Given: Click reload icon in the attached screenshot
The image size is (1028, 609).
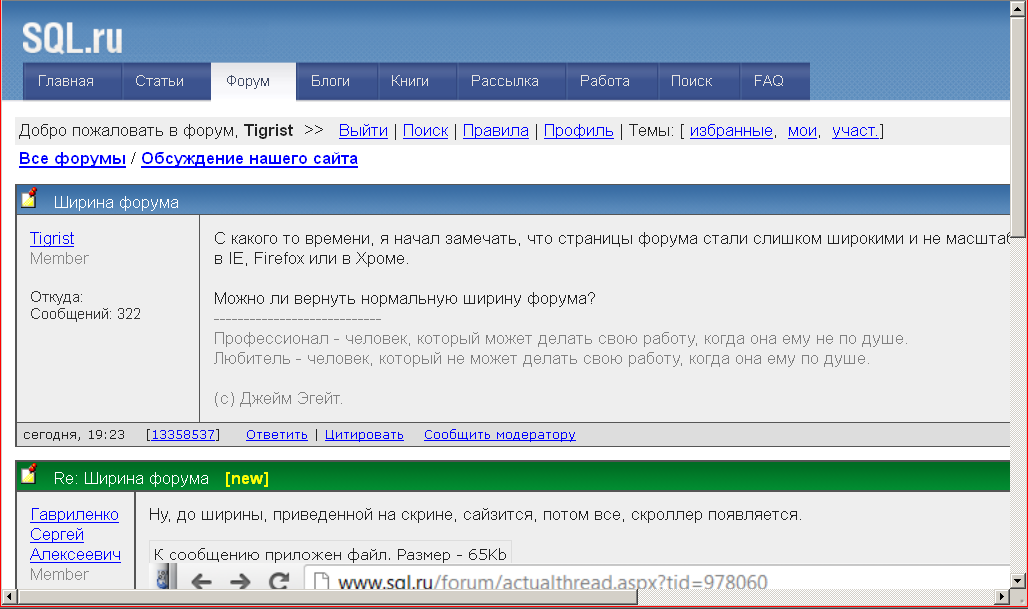Looking at the screenshot, I should point(279,581).
